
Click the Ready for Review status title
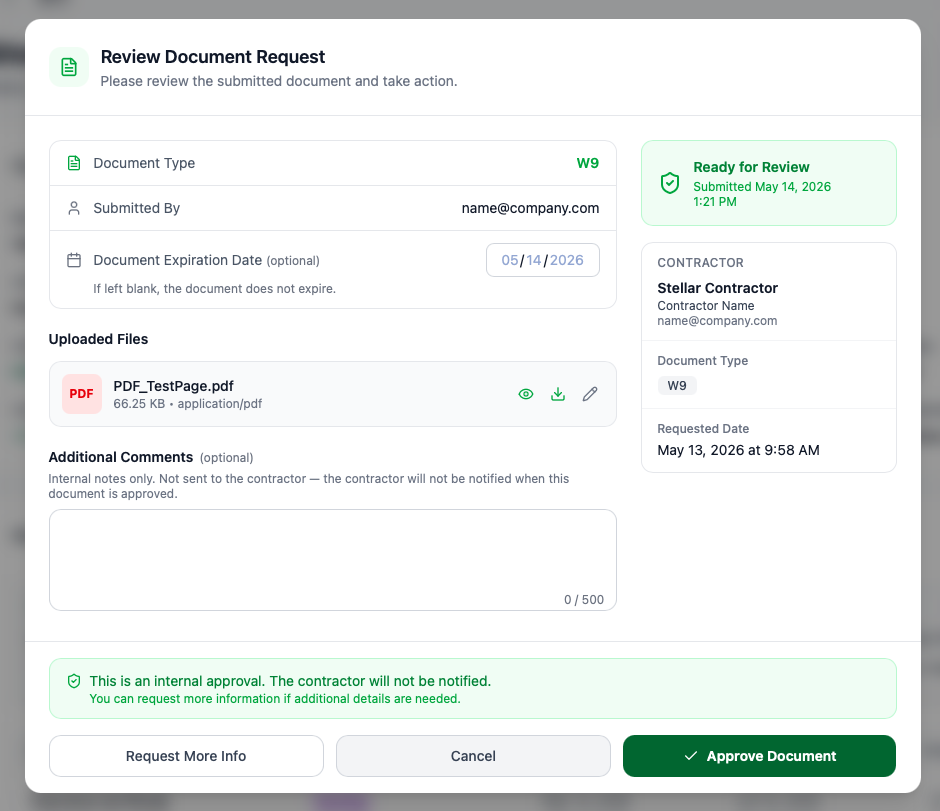tap(751, 167)
